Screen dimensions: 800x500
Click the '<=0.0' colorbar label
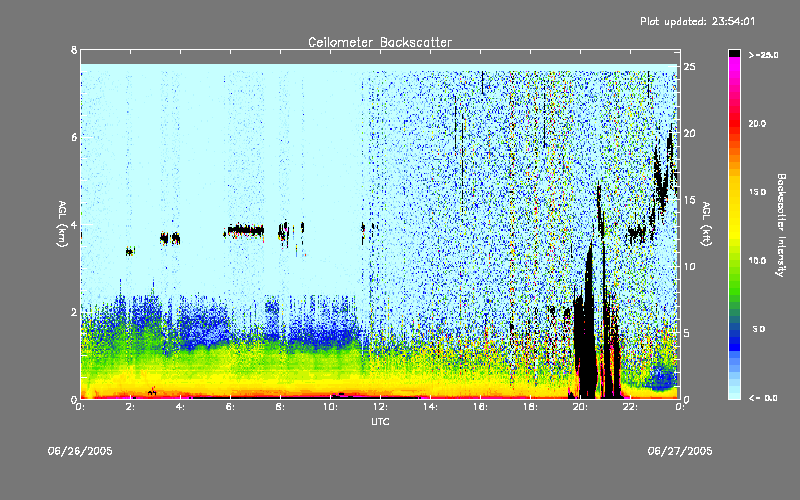(x=763, y=398)
